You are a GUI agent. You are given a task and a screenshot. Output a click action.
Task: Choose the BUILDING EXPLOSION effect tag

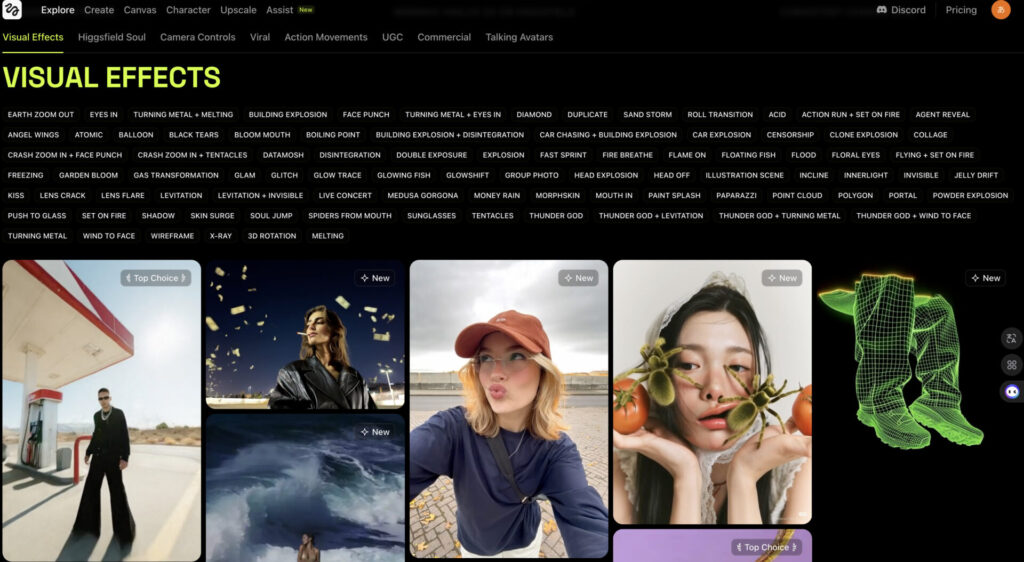(287, 114)
